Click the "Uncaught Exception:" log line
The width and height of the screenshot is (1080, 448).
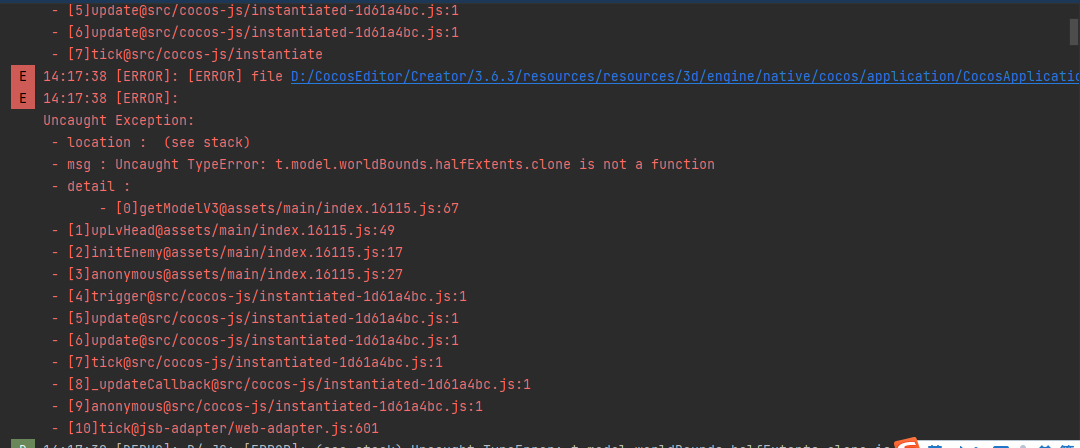(x=105, y=120)
